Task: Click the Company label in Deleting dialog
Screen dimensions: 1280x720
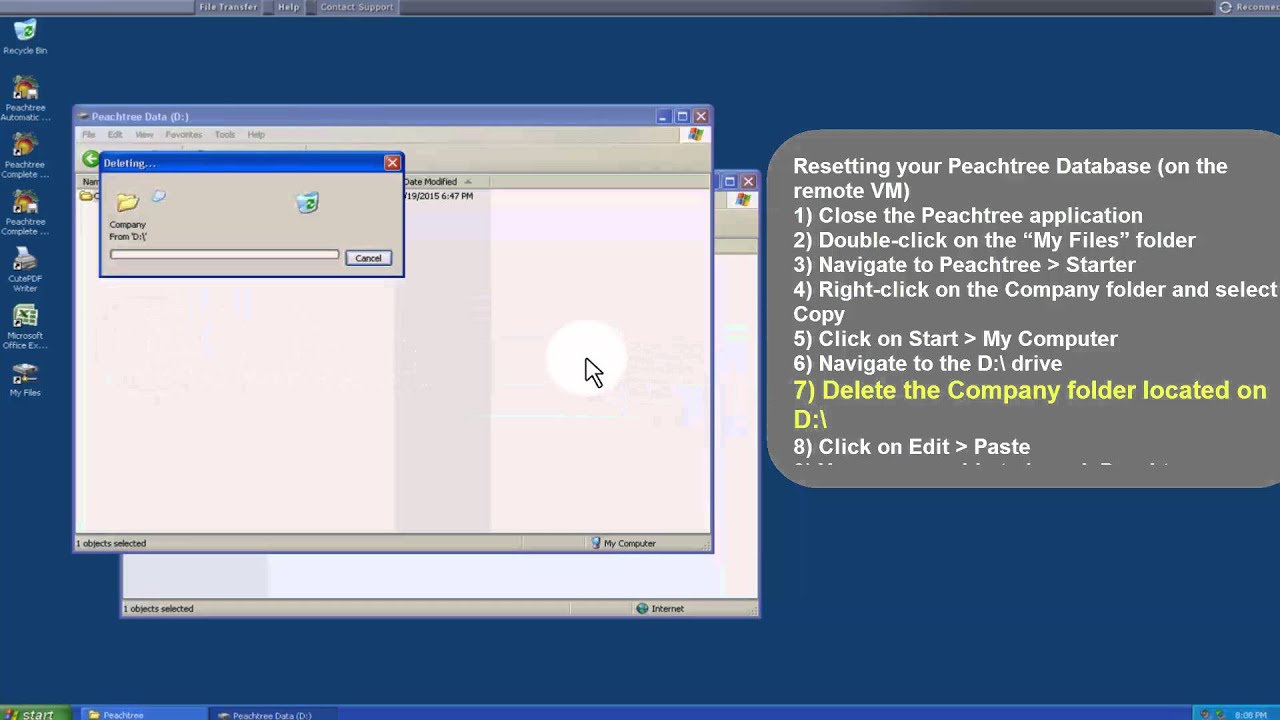Action: [x=128, y=225]
